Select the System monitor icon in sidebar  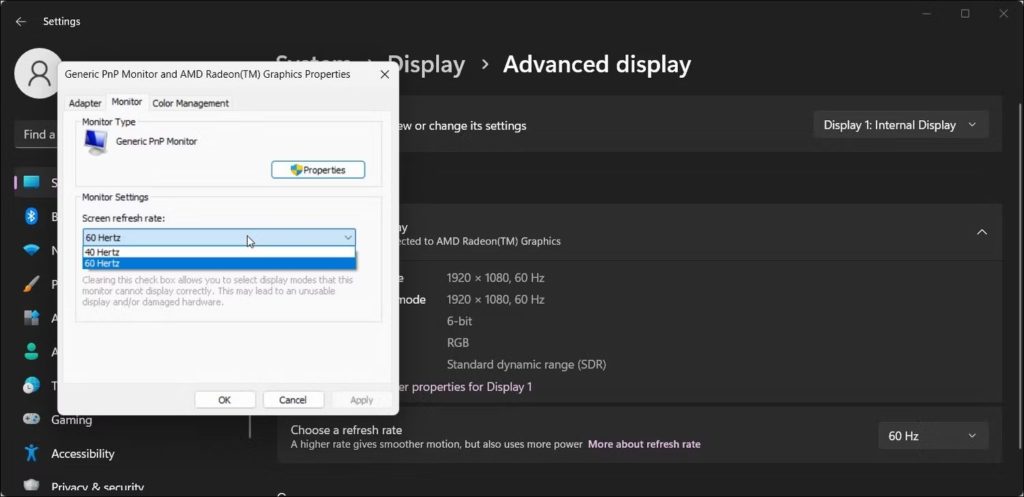pos(31,182)
